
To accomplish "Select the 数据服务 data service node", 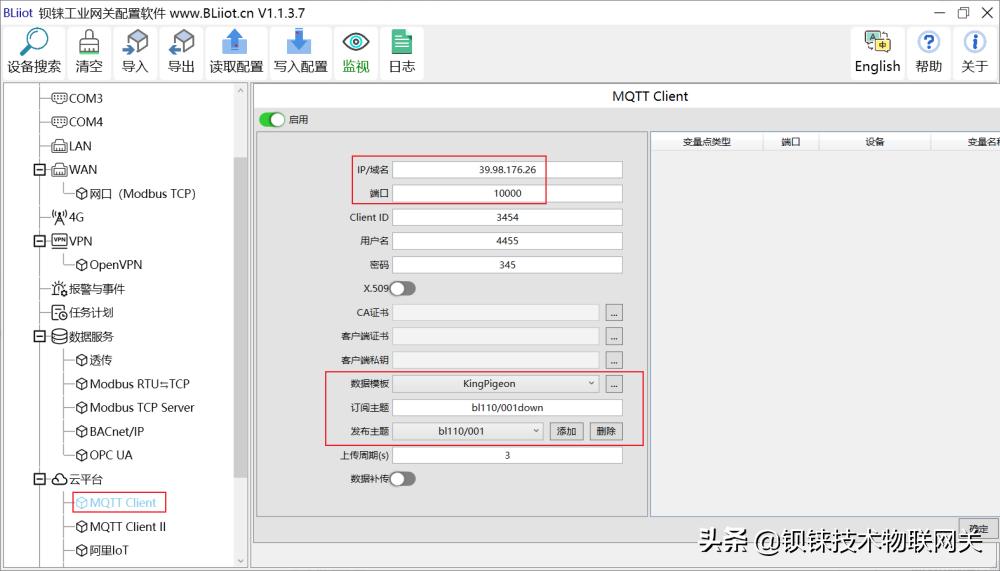I will 82,336.
